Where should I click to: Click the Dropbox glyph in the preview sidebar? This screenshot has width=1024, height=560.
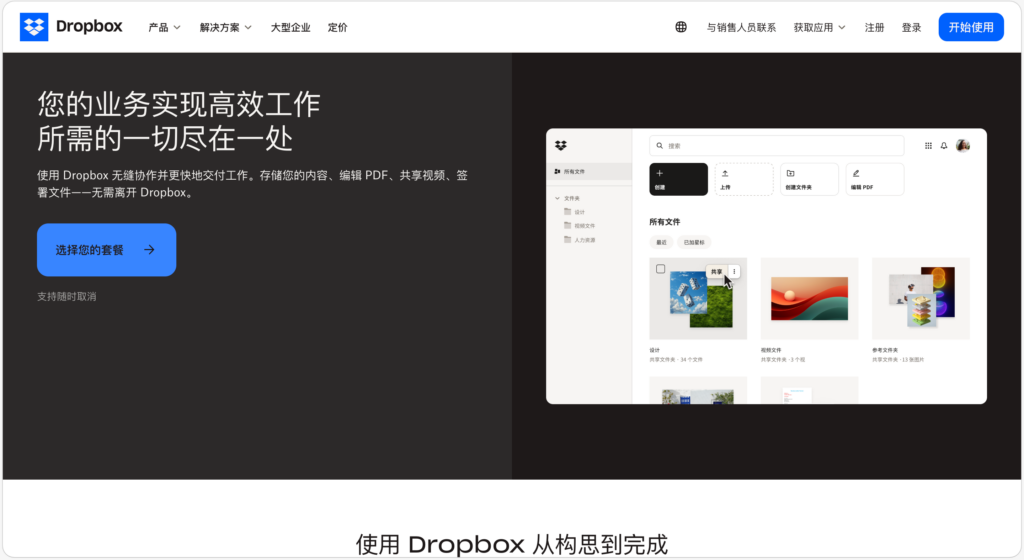(x=560, y=146)
